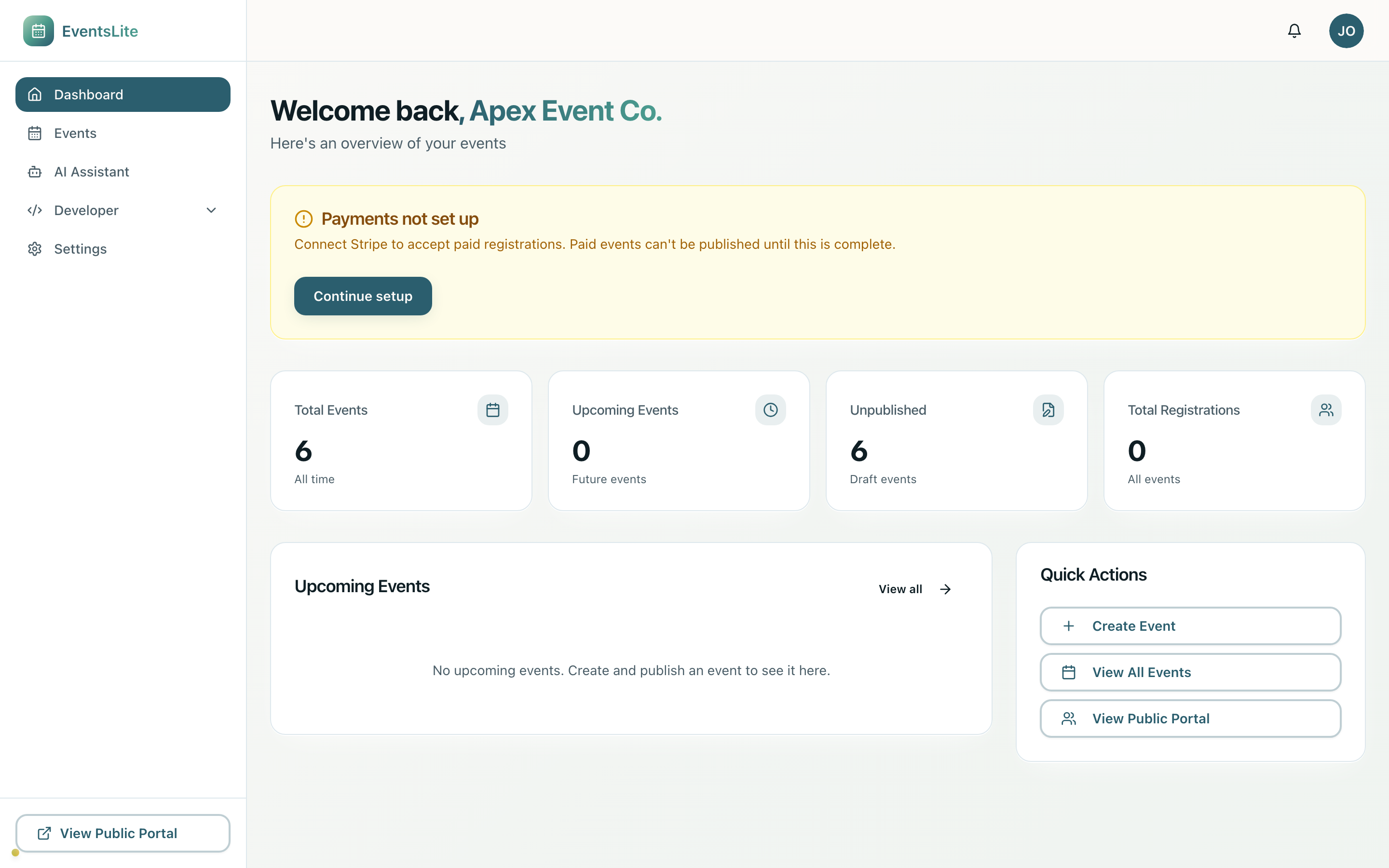Viewport: 1389px width, 868px height.
Task: Open the JO user avatar menu
Action: click(1346, 31)
